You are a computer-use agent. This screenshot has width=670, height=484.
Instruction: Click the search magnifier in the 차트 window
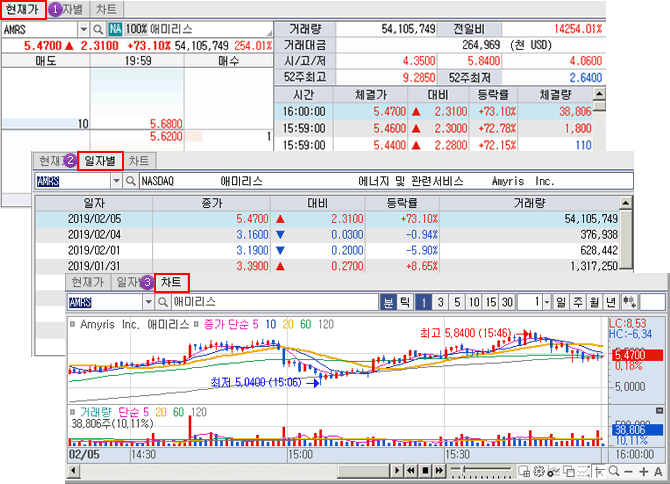pyautogui.click(x=162, y=302)
